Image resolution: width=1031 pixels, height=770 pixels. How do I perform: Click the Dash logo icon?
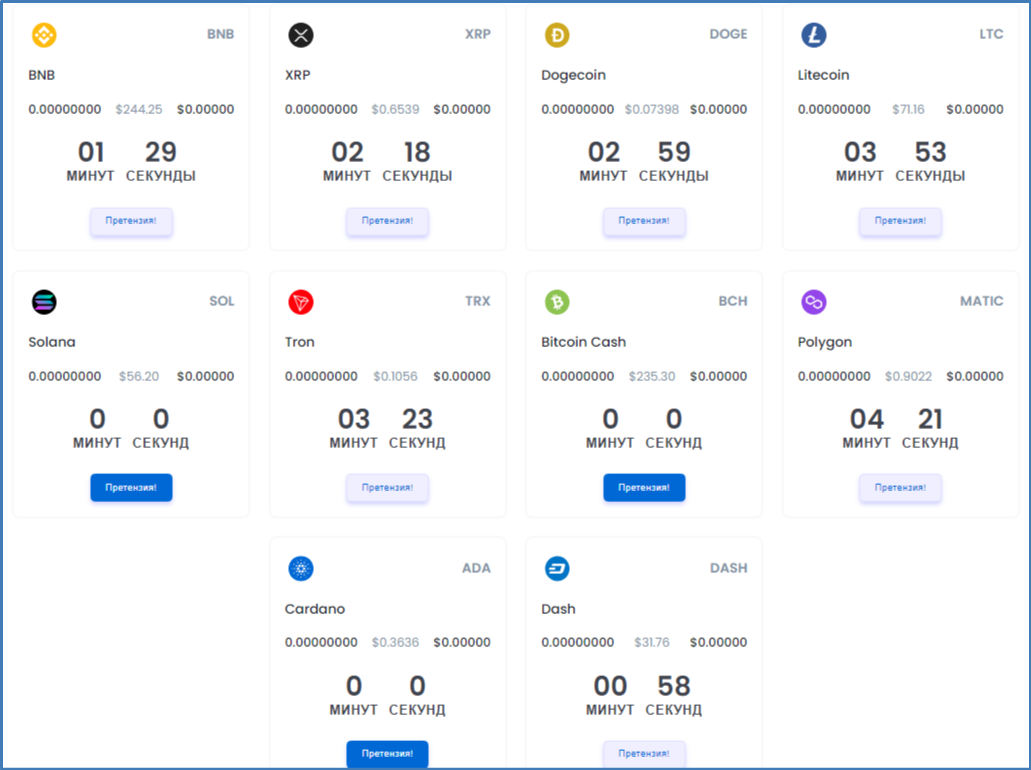coord(557,568)
